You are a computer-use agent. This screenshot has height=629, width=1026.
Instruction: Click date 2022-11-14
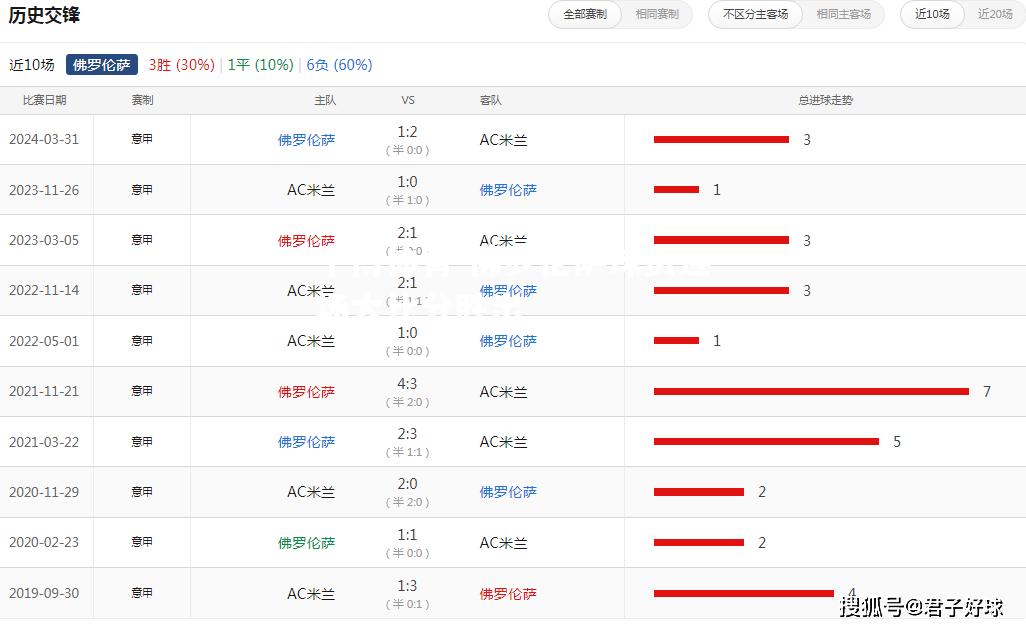(44, 290)
